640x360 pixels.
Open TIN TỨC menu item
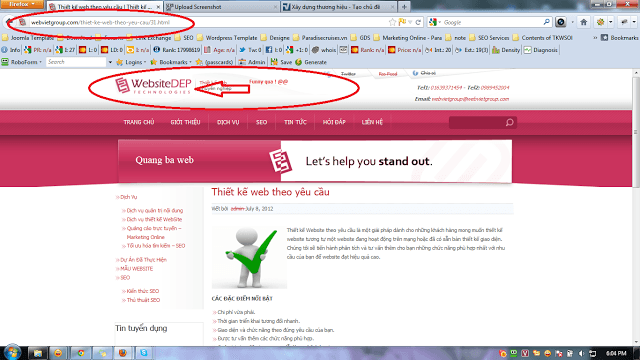click(x=295, y=122)
